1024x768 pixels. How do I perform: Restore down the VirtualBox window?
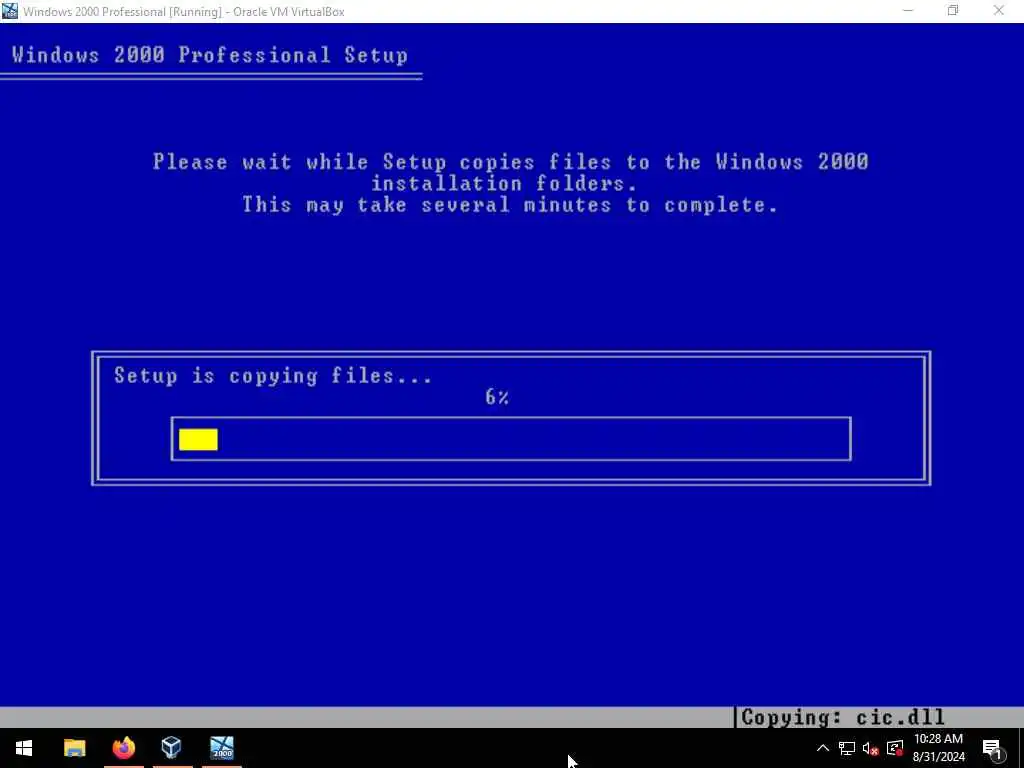click(x=953, y=11)
